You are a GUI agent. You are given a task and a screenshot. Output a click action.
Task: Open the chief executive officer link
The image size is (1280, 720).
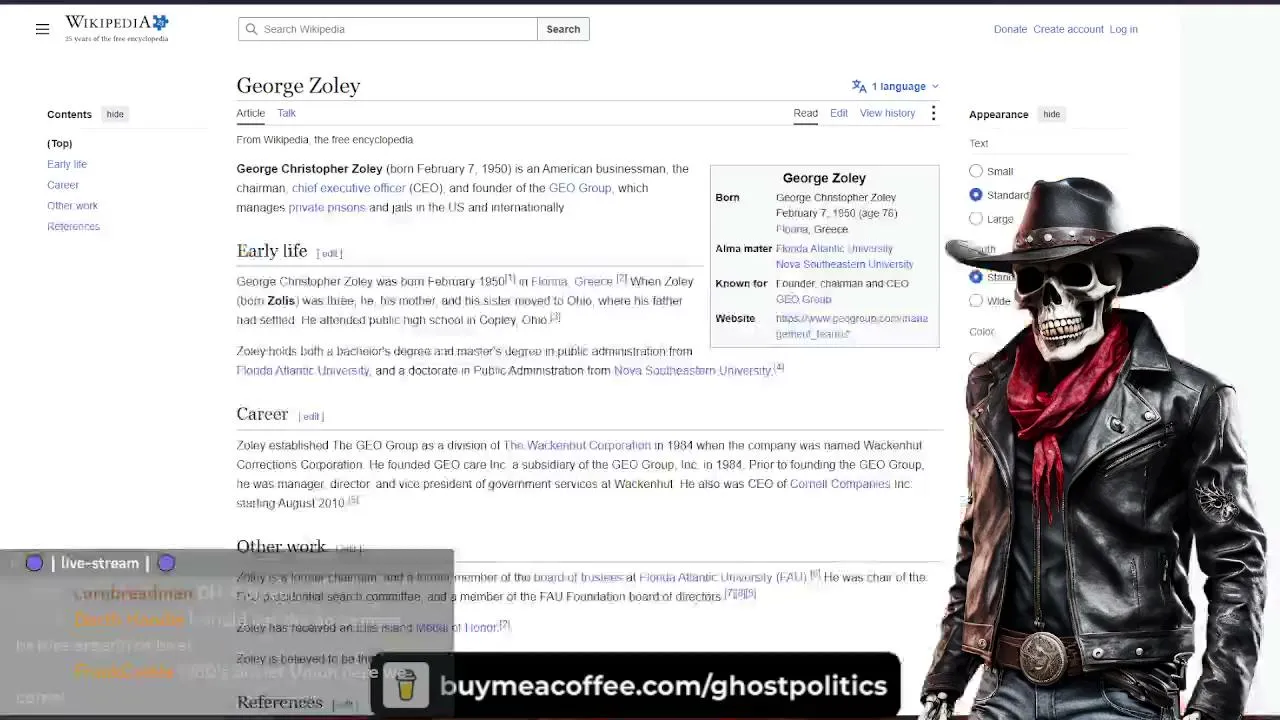349,188
